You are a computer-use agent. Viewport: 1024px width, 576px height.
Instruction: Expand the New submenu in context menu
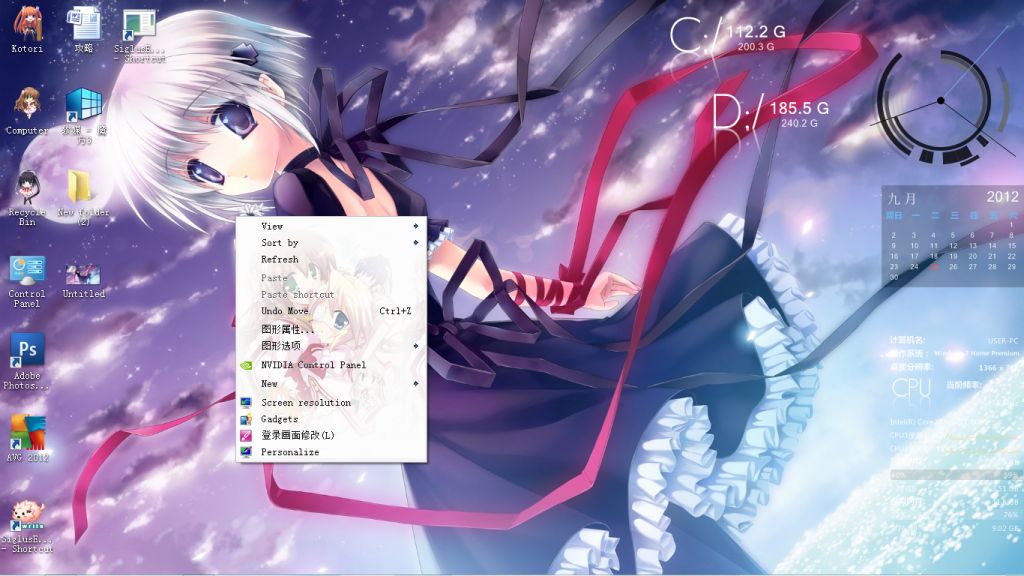point(415,384)
